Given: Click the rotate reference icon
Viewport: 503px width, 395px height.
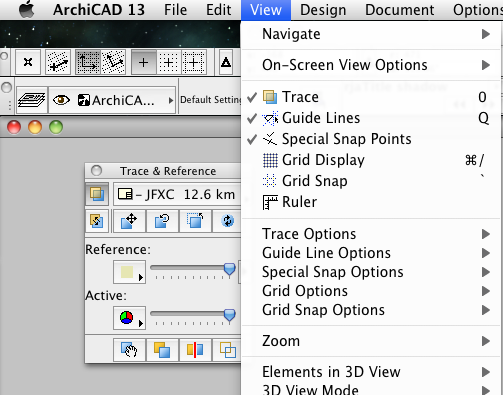Looking at the screenshot, I should [x=162, y=221].
